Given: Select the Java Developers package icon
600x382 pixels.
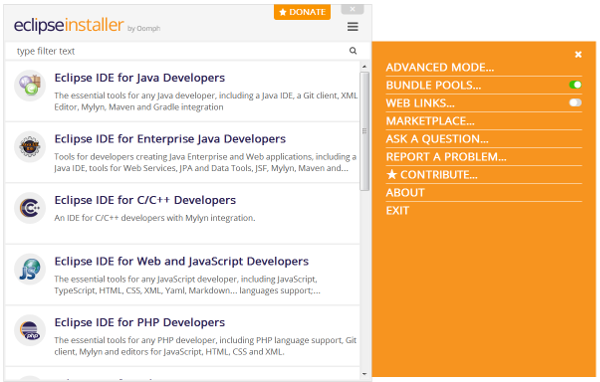Looking at the screenshot, I should (x=30, y=85).
